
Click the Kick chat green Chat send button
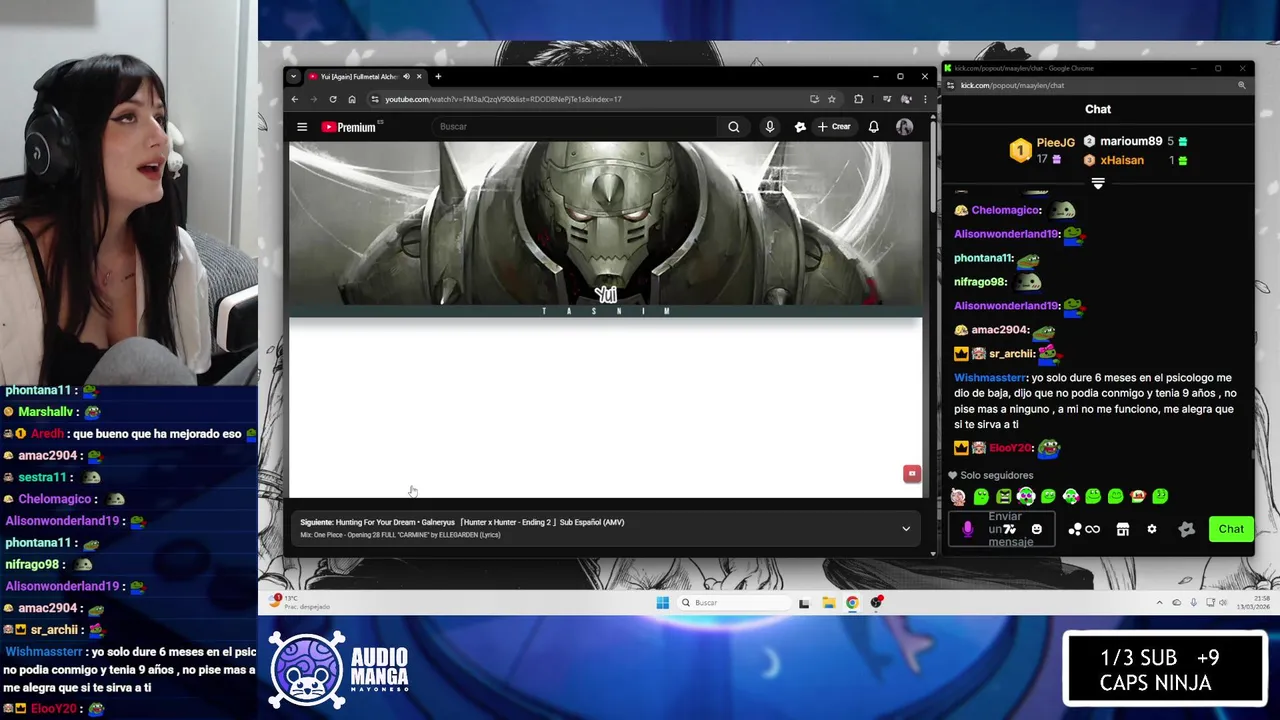click(x=1231, y=529)
